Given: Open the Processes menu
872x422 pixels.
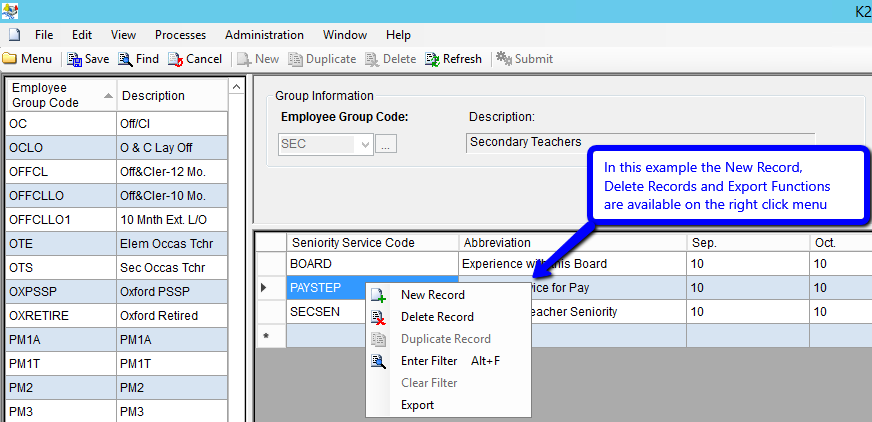Looking at the screenshot, I should click(x=180, y=35).
